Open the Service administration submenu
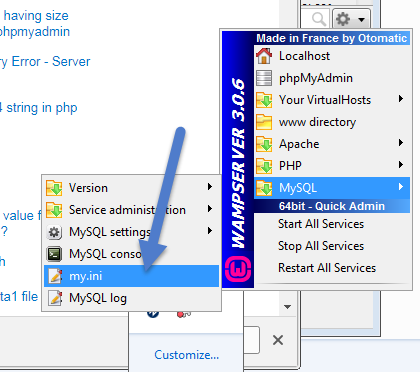This screenshot has height=372, width=420. (x=131, y=210)
